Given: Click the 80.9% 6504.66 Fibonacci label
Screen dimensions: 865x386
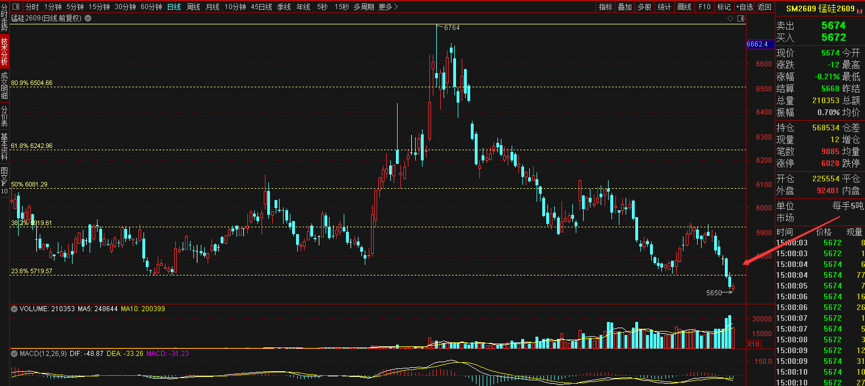Looking at the screenshot, I should 31,83.
